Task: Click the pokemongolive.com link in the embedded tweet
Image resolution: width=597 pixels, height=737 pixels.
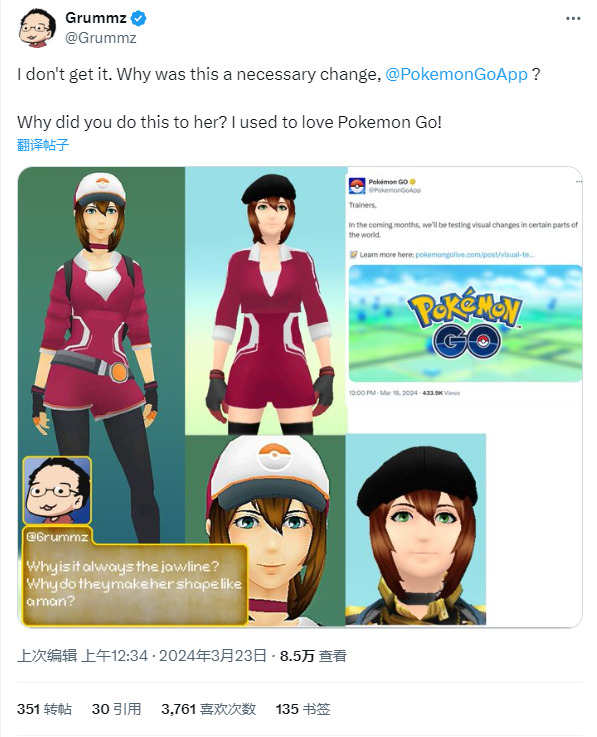Action: coord(475,254)
